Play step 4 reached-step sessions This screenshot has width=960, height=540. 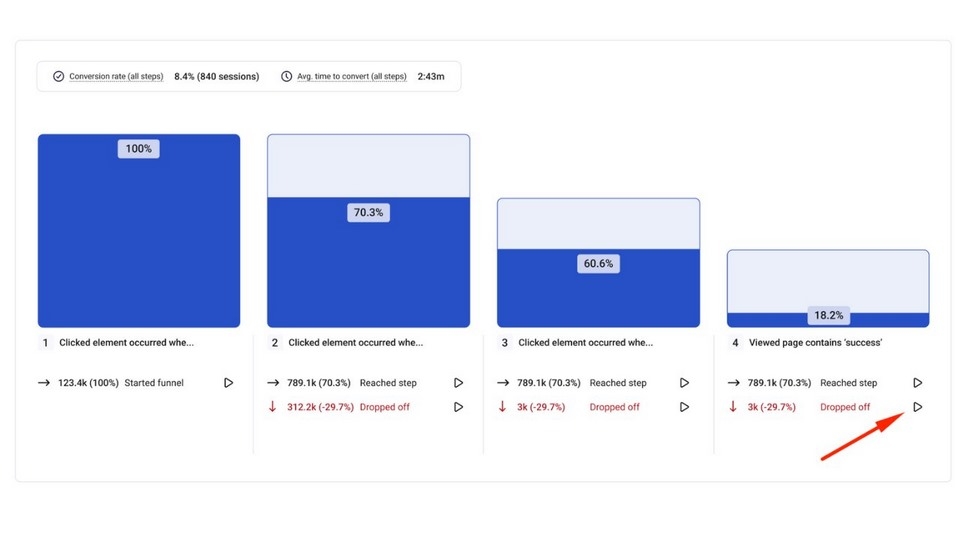point(918,383)
